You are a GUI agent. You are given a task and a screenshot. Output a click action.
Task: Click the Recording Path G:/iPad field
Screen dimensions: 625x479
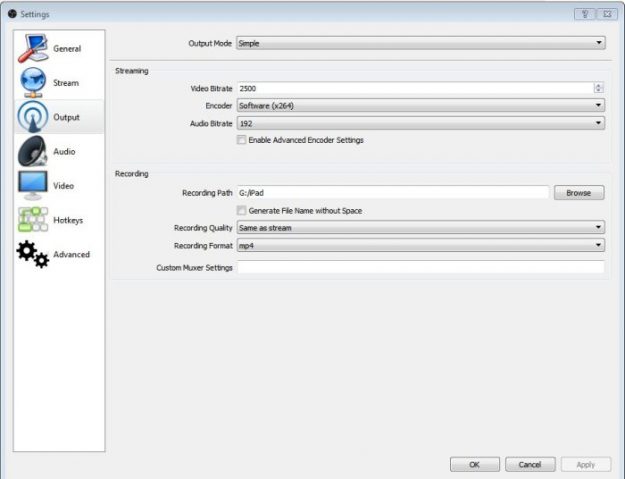click(393, 193)
